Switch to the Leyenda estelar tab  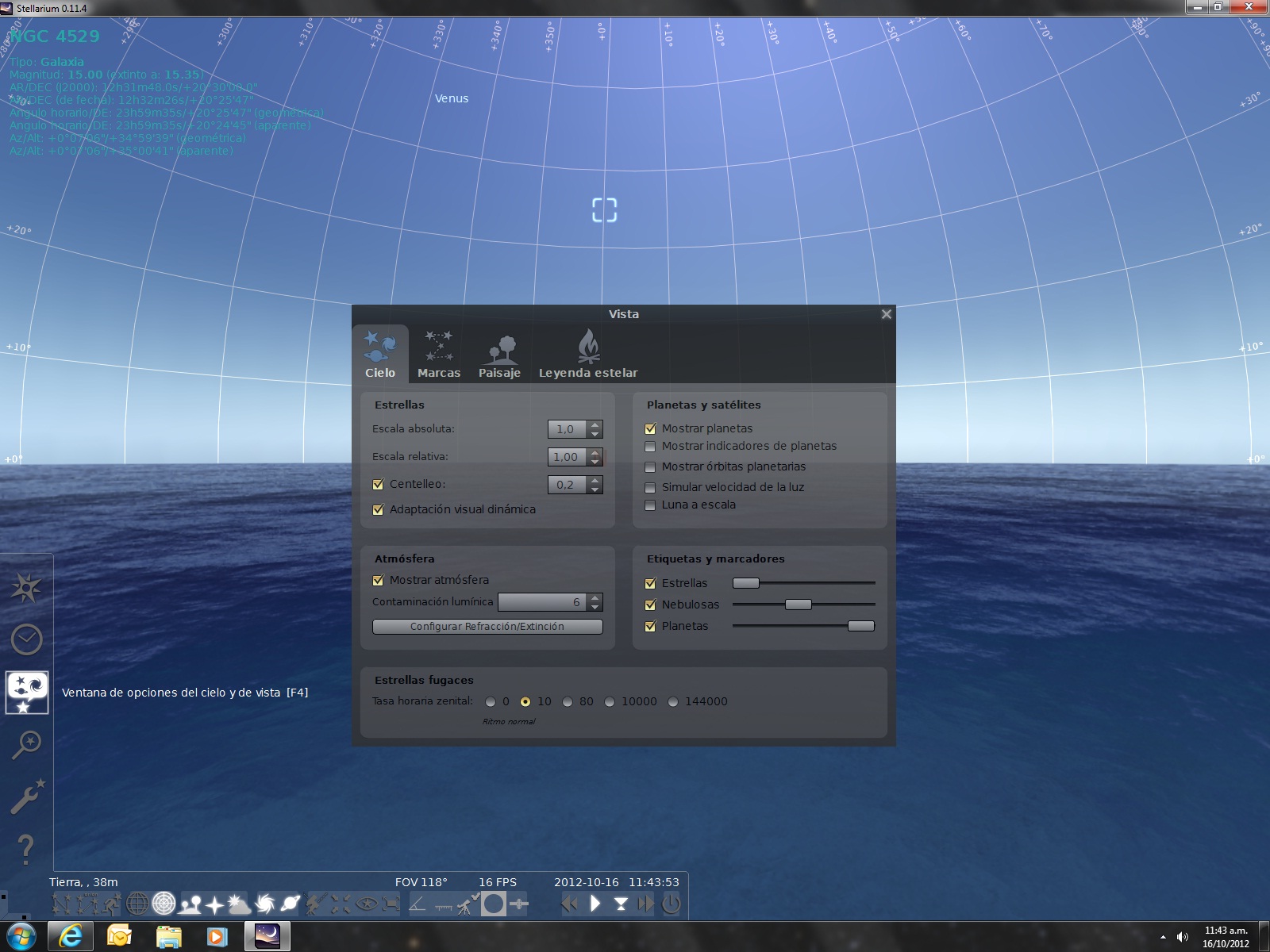(588, 355)
